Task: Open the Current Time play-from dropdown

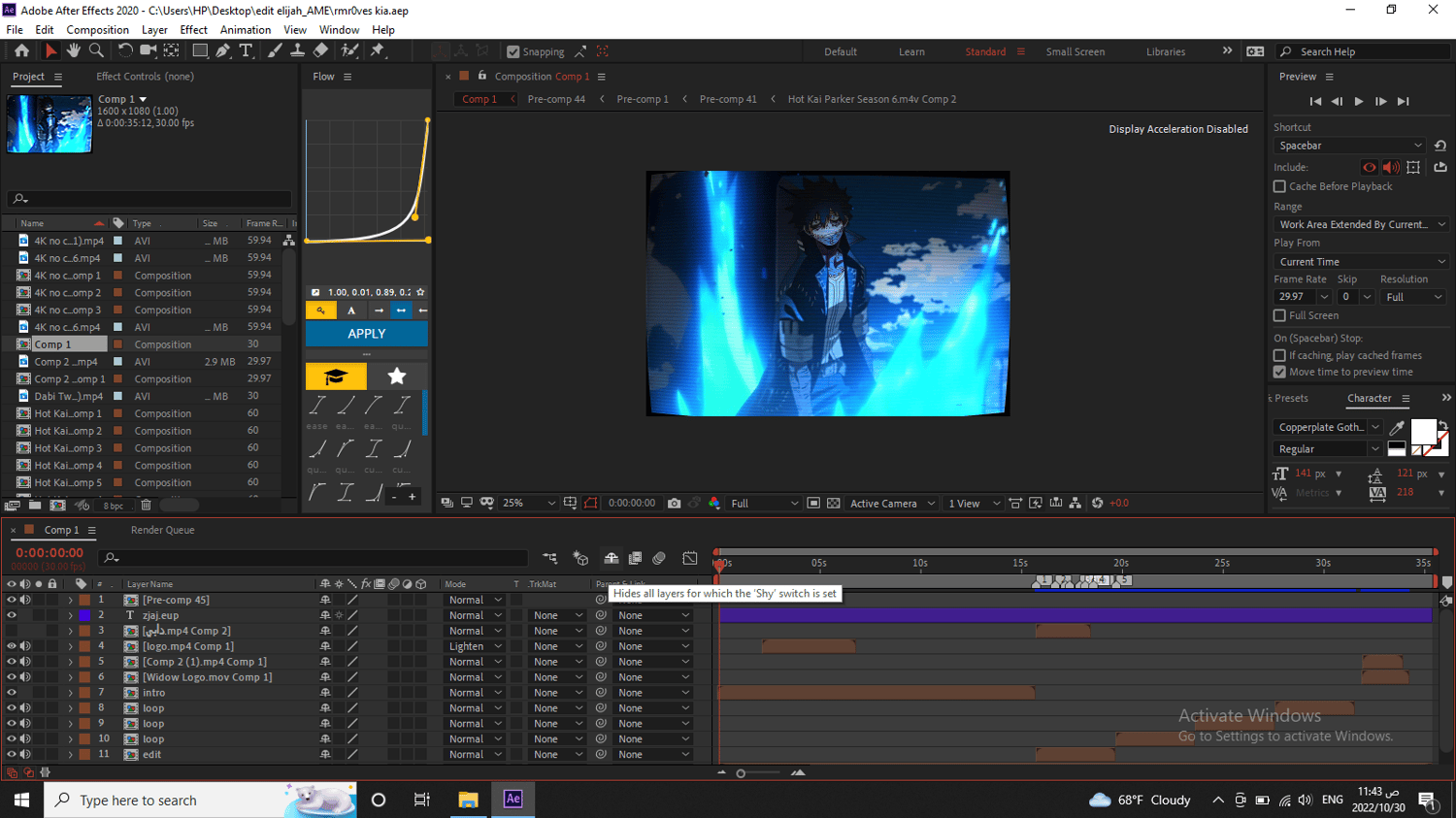Action: pos(1361,262)
